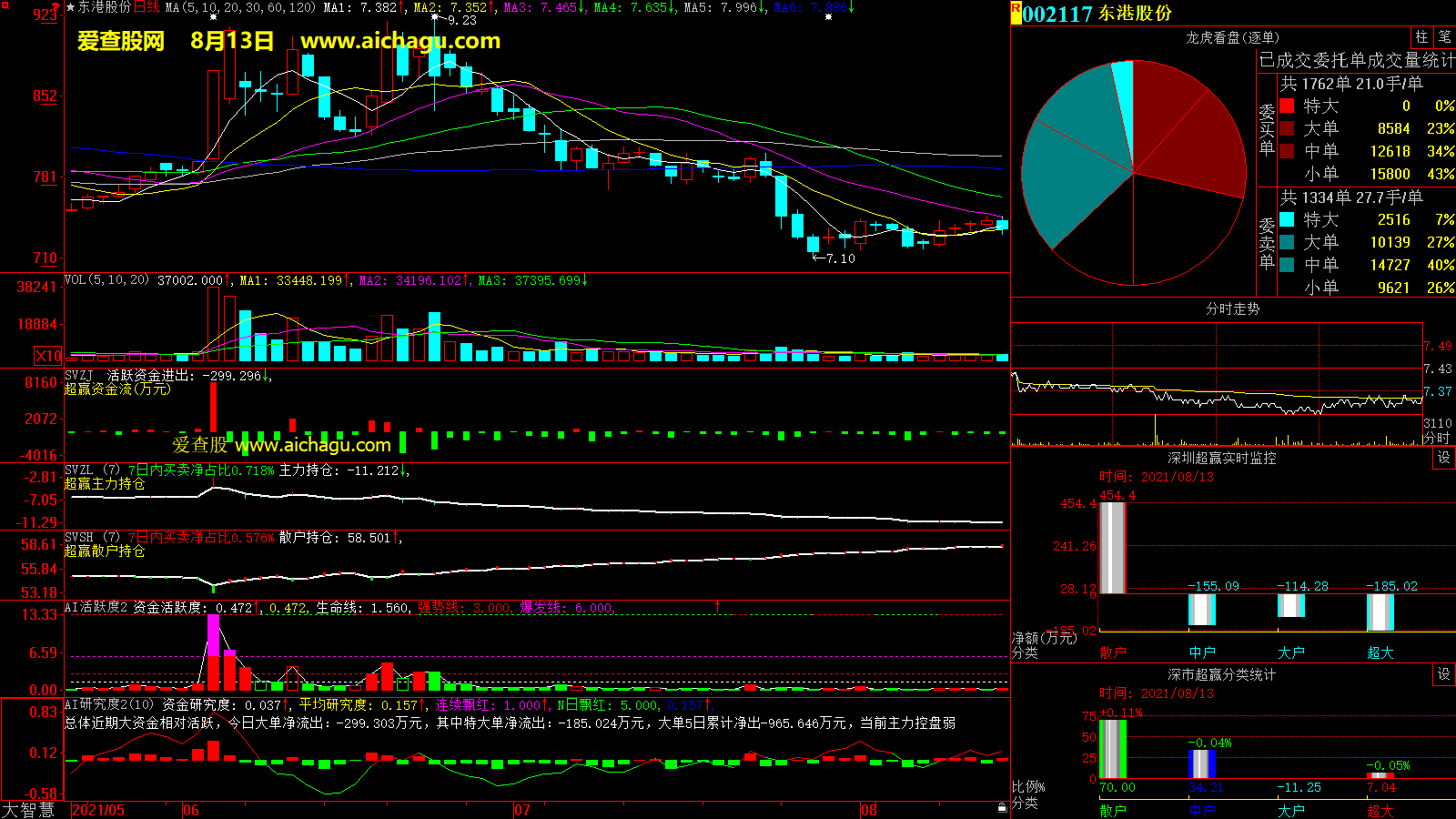Switch order view to 笔 tick mode
Image resolution: width=1456 pixels, height=819 pixels.
point(1445,37)
